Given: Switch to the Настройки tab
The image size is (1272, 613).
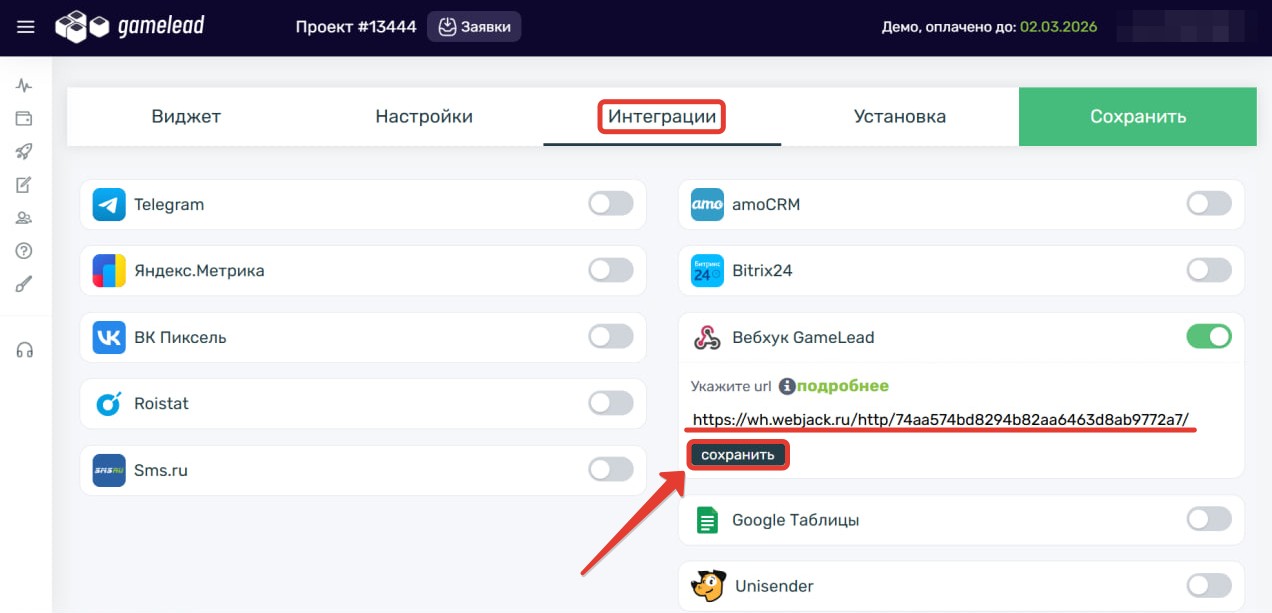Looking at the screenshot, I should tap(424, 116).
